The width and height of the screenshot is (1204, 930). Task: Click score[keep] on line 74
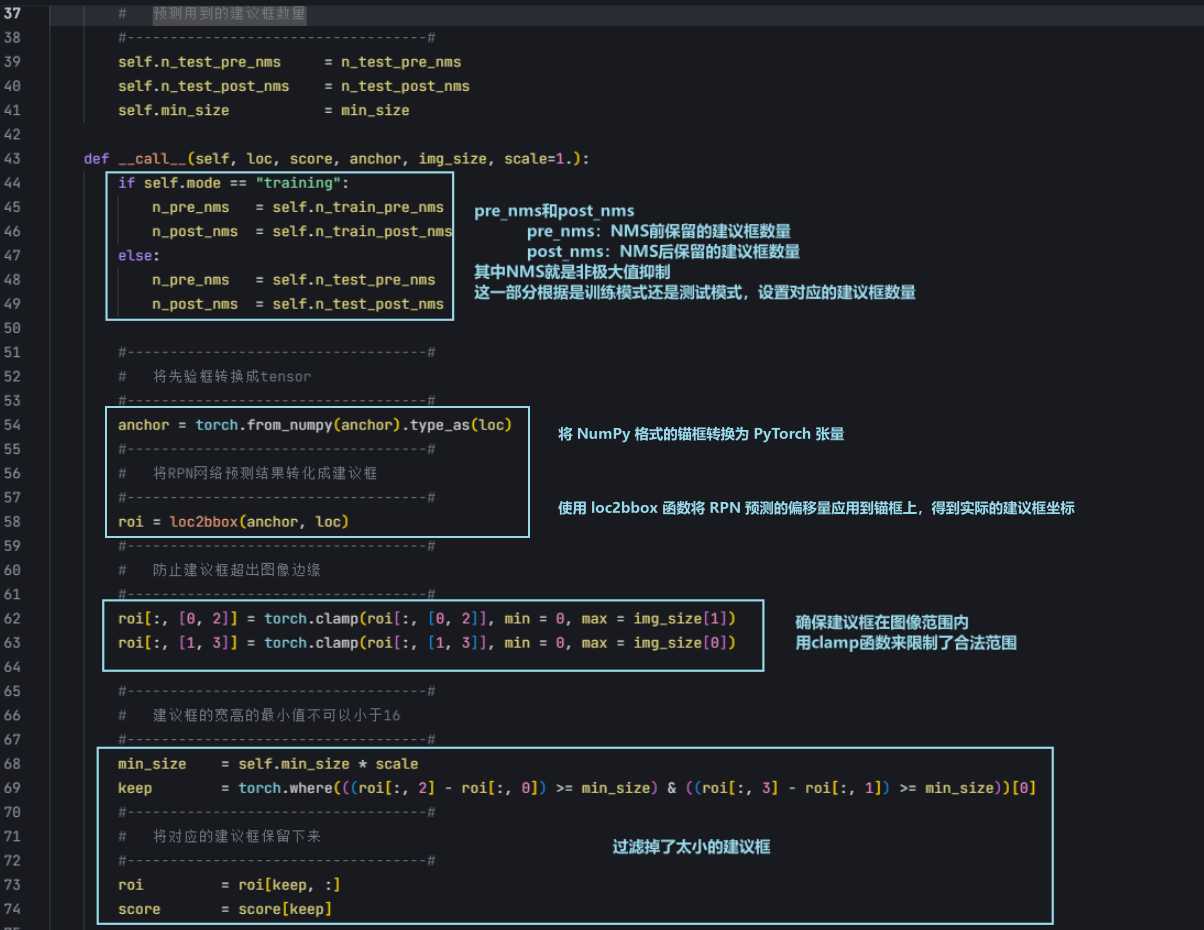(284, 909)
